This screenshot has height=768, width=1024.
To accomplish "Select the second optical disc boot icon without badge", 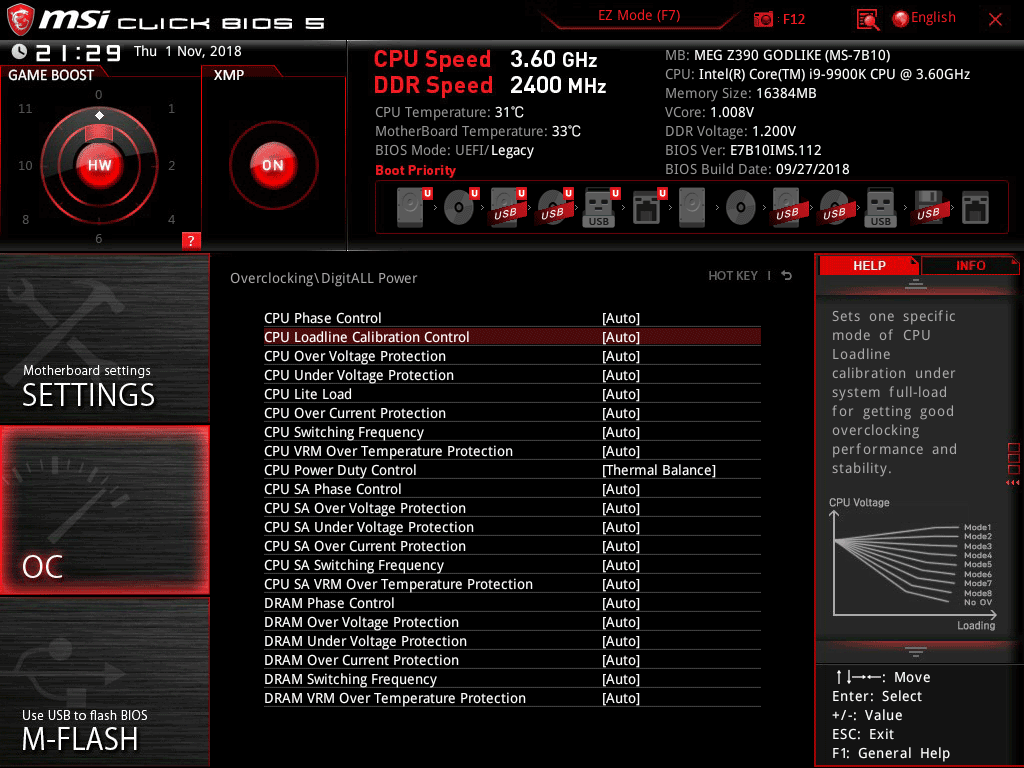I will tap(741, 208).
